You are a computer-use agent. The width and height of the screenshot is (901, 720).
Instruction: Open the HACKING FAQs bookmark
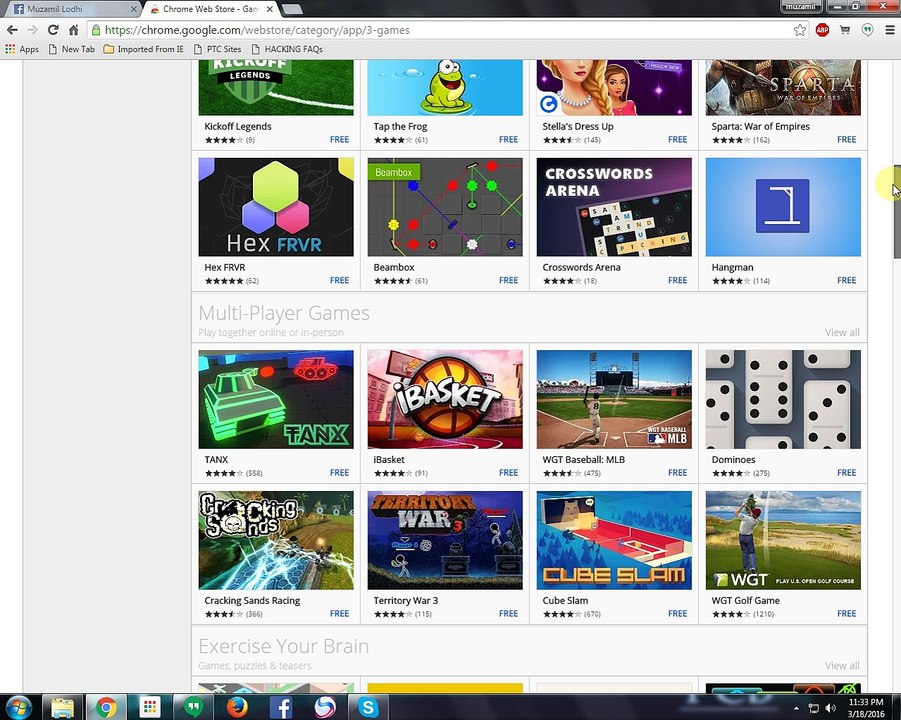287,49
